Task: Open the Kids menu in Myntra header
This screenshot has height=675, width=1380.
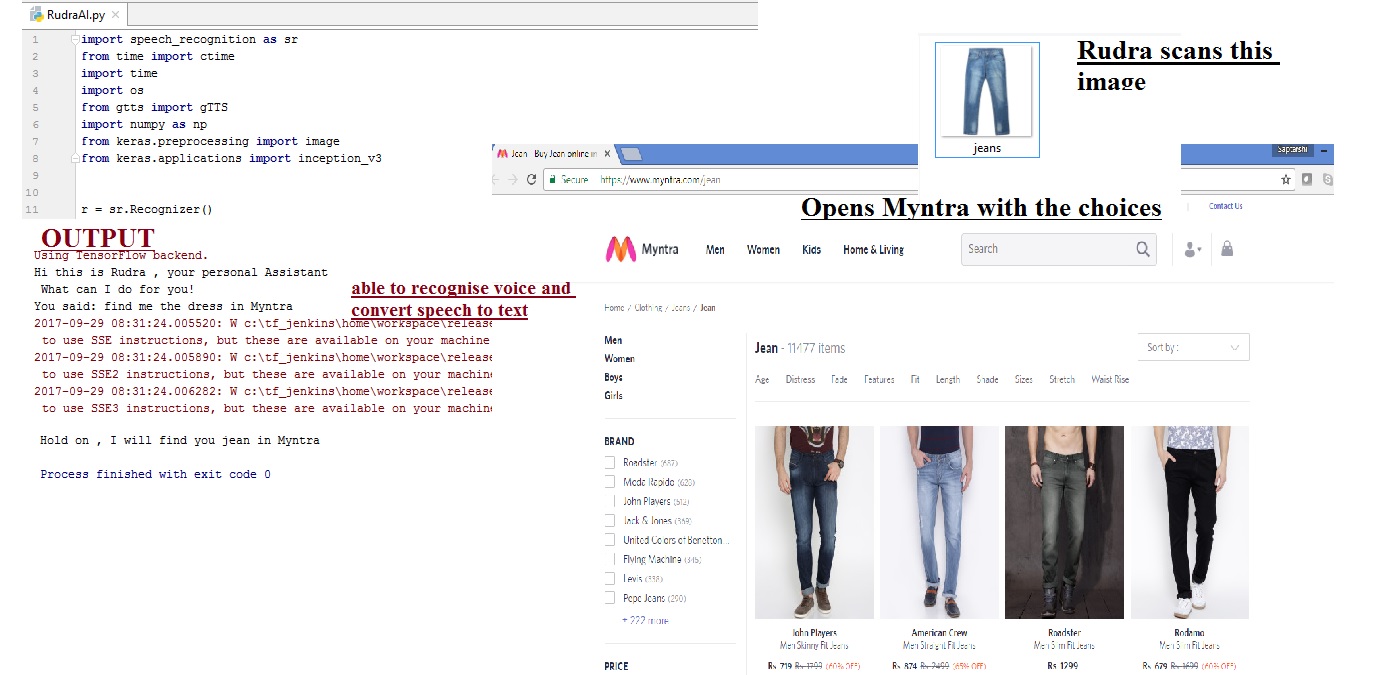Action: tap(811, 250)
